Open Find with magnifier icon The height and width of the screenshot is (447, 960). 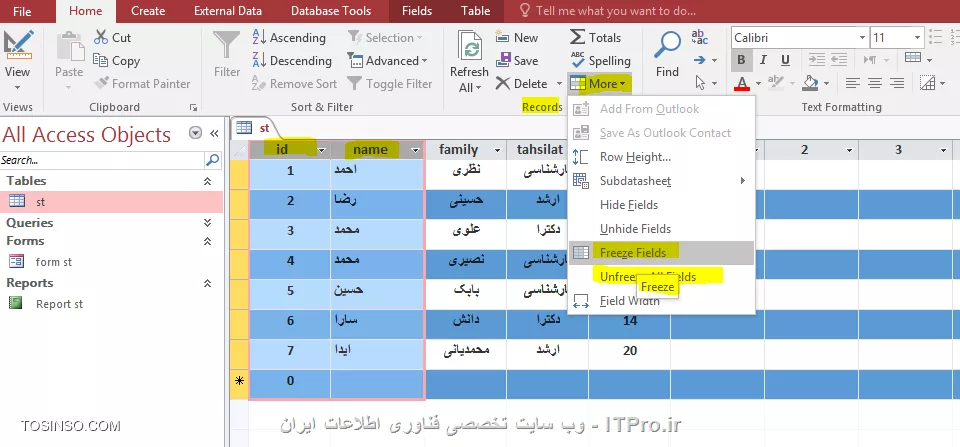pos(667,45)
